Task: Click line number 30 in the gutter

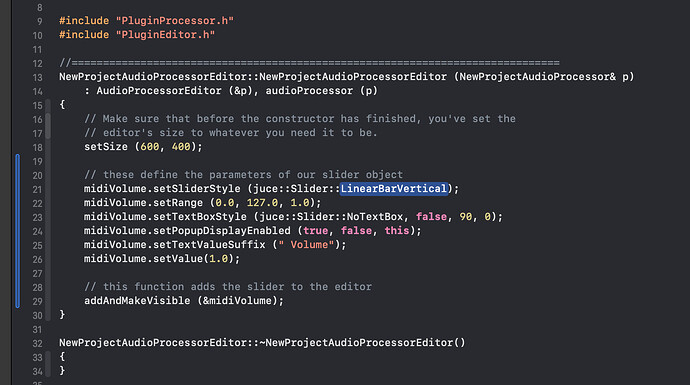Action: click(x=37, y=315)
